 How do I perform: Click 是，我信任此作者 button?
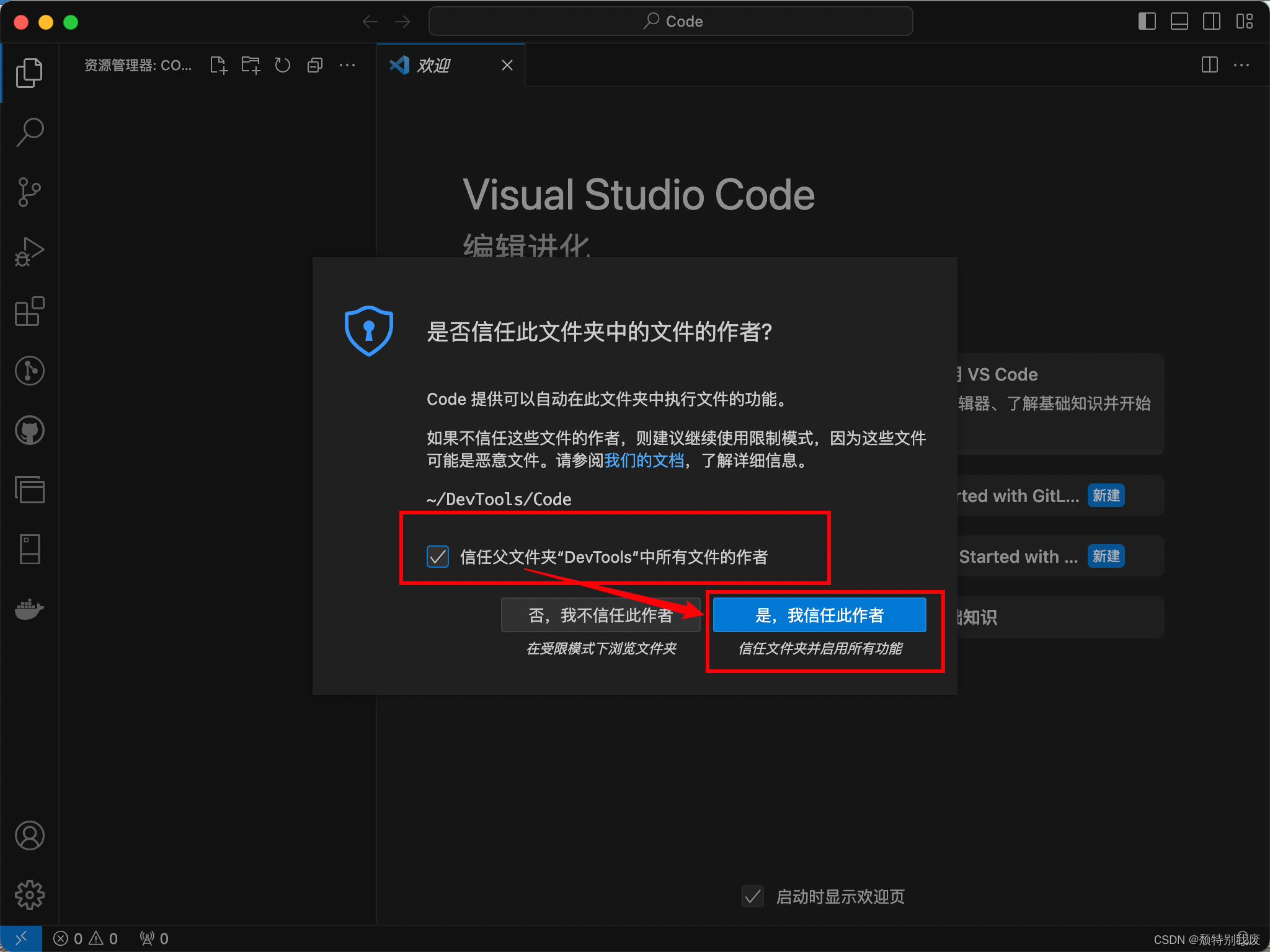pos(819,615)
